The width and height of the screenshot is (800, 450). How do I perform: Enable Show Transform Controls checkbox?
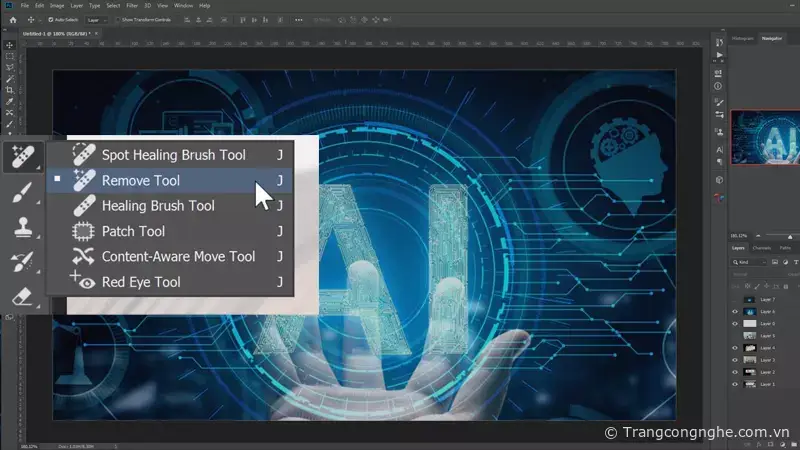point(116,19)
